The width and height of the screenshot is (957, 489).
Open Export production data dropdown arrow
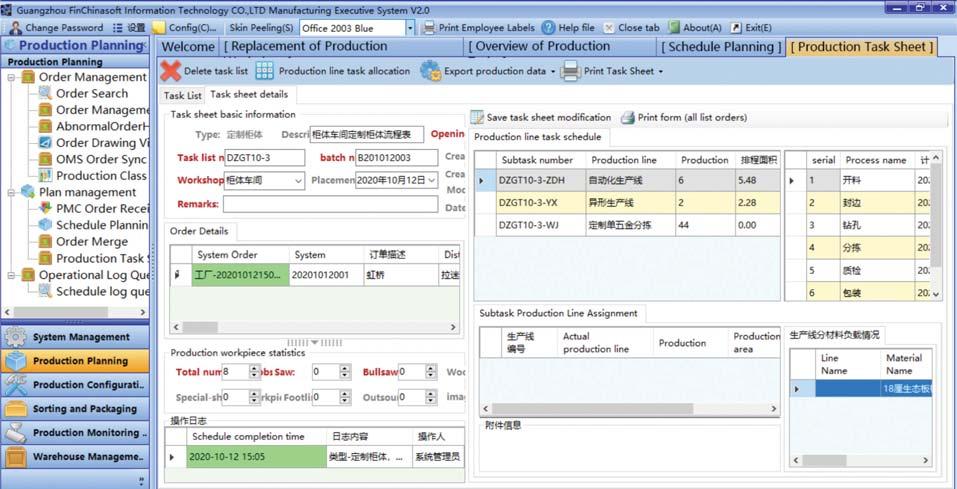click(553, 72)
